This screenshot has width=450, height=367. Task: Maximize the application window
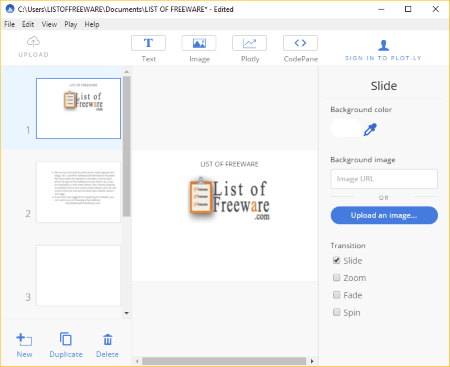(x=408, y=9)
